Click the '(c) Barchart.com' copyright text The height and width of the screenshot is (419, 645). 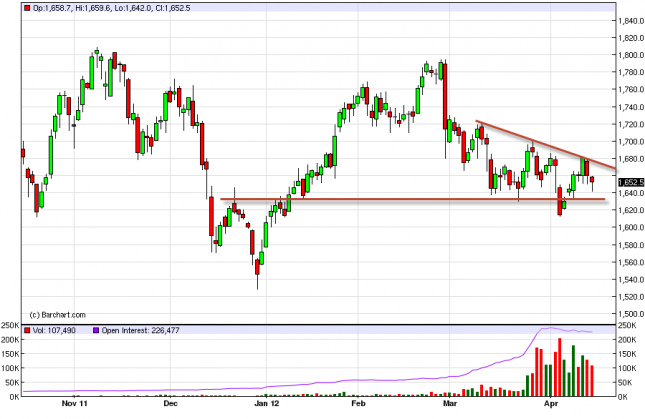(58, 315)
